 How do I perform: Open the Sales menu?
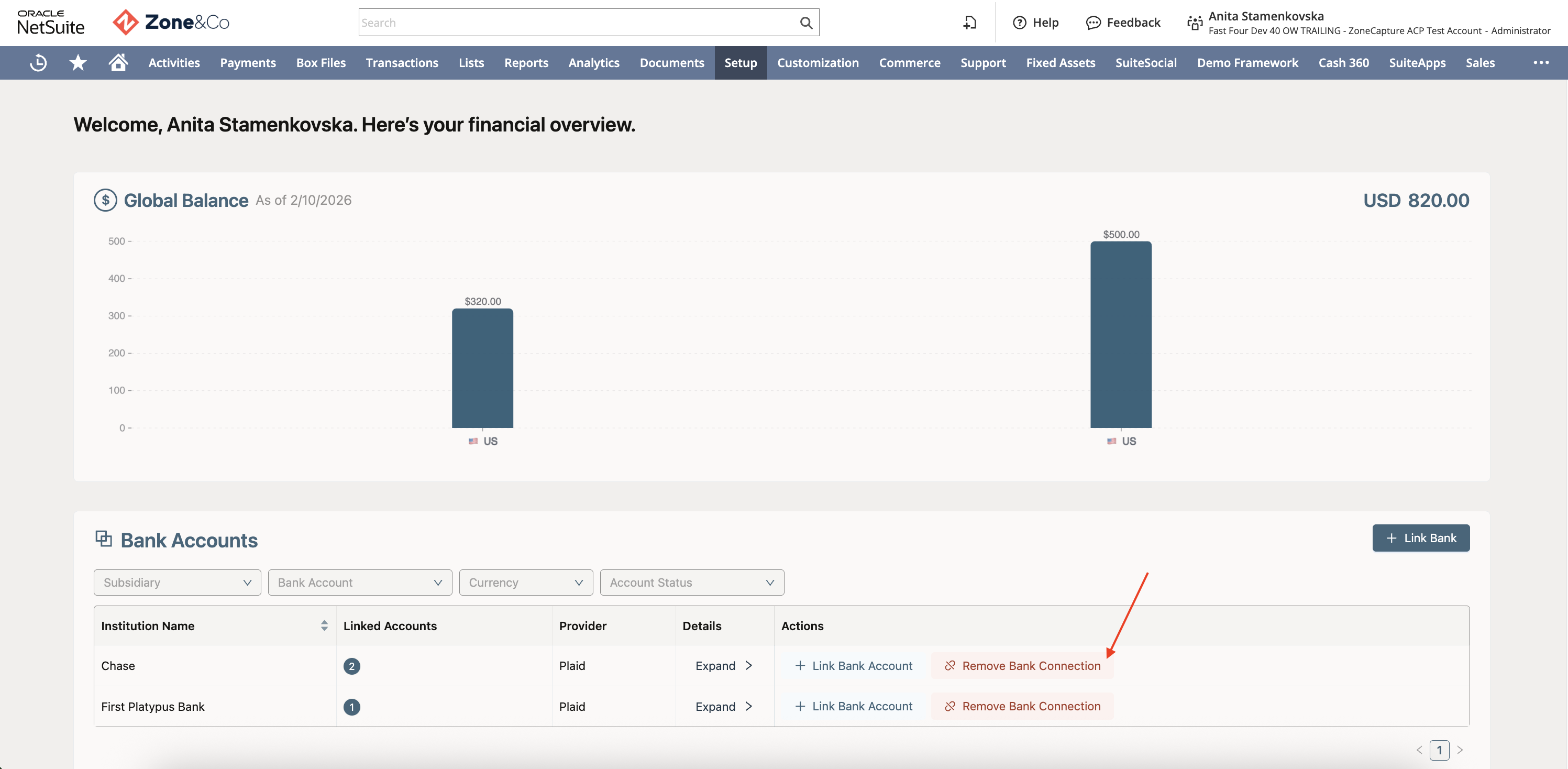(x=1479, y=63)
